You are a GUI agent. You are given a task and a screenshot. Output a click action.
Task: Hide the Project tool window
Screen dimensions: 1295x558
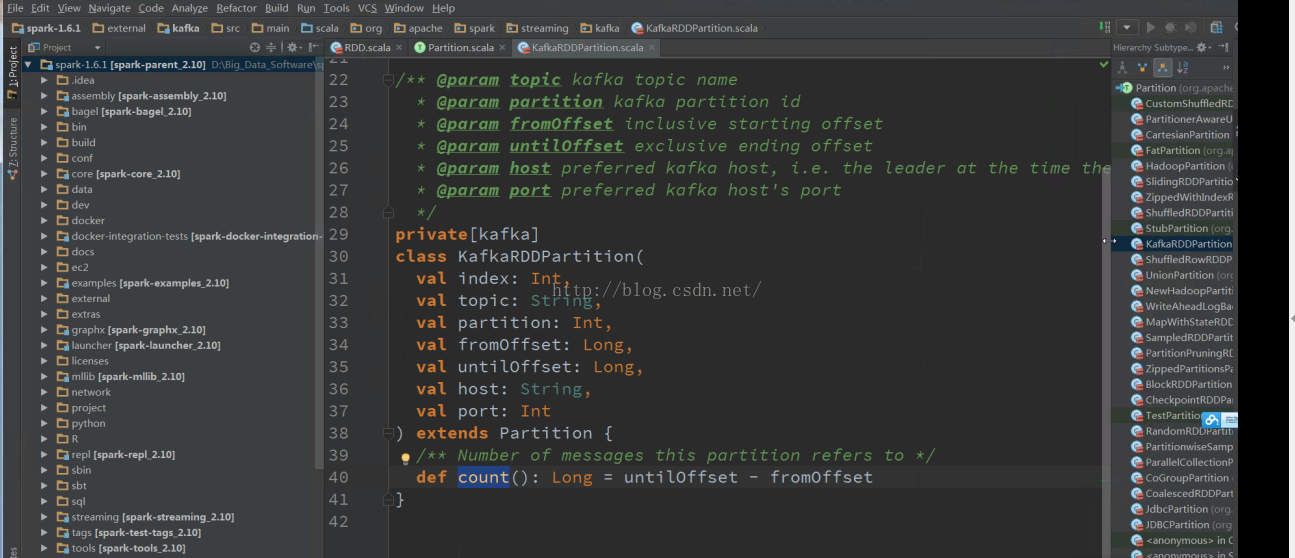pyautogui.click(x=313, y=47)
